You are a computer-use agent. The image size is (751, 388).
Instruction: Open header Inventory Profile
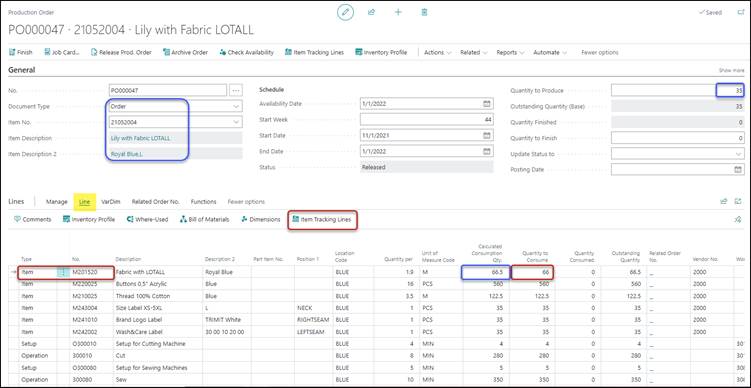(381, 52)
